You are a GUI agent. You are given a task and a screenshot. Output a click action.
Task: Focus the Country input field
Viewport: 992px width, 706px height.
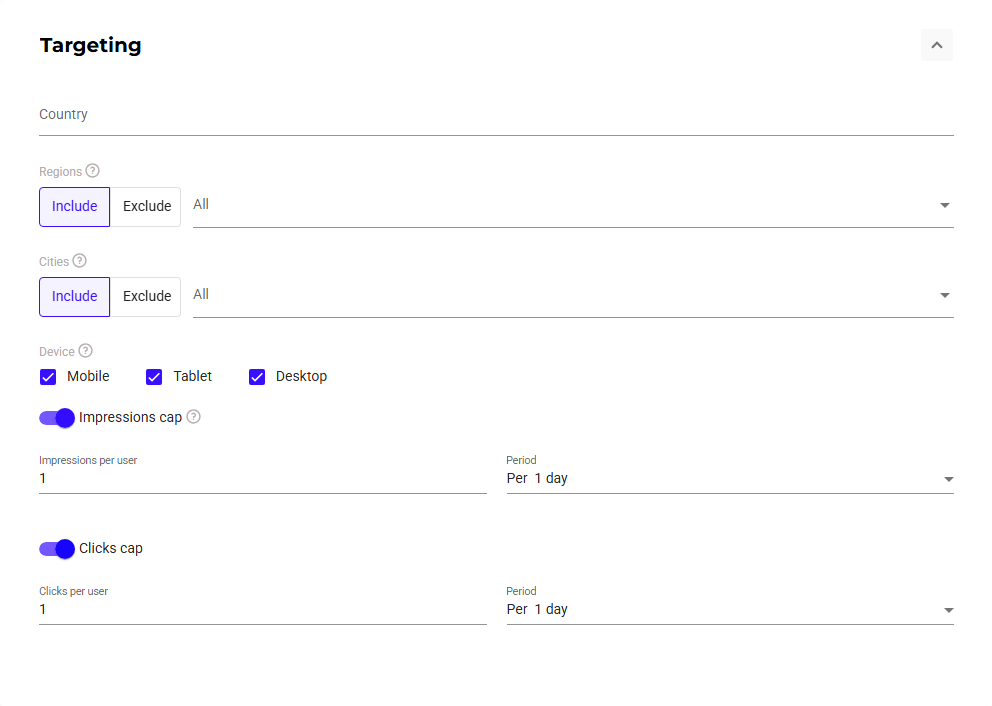coord(496,116)
